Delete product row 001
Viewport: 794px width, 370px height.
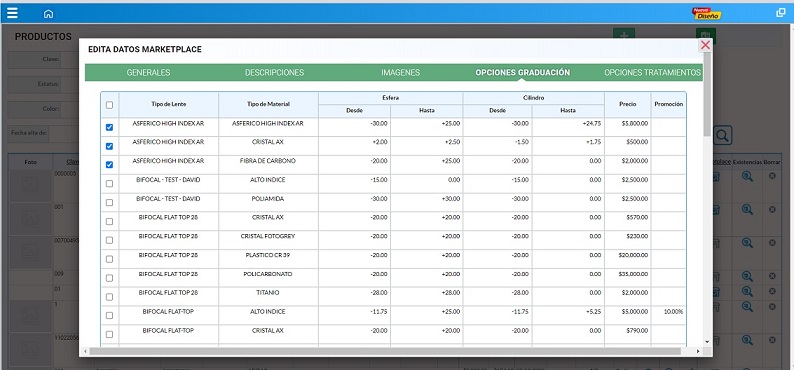coord(772,209)
